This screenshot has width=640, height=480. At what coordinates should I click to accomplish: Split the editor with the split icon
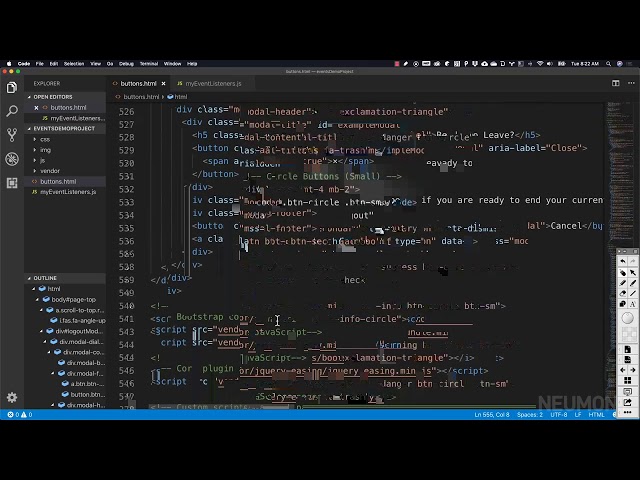click(616, 83)
